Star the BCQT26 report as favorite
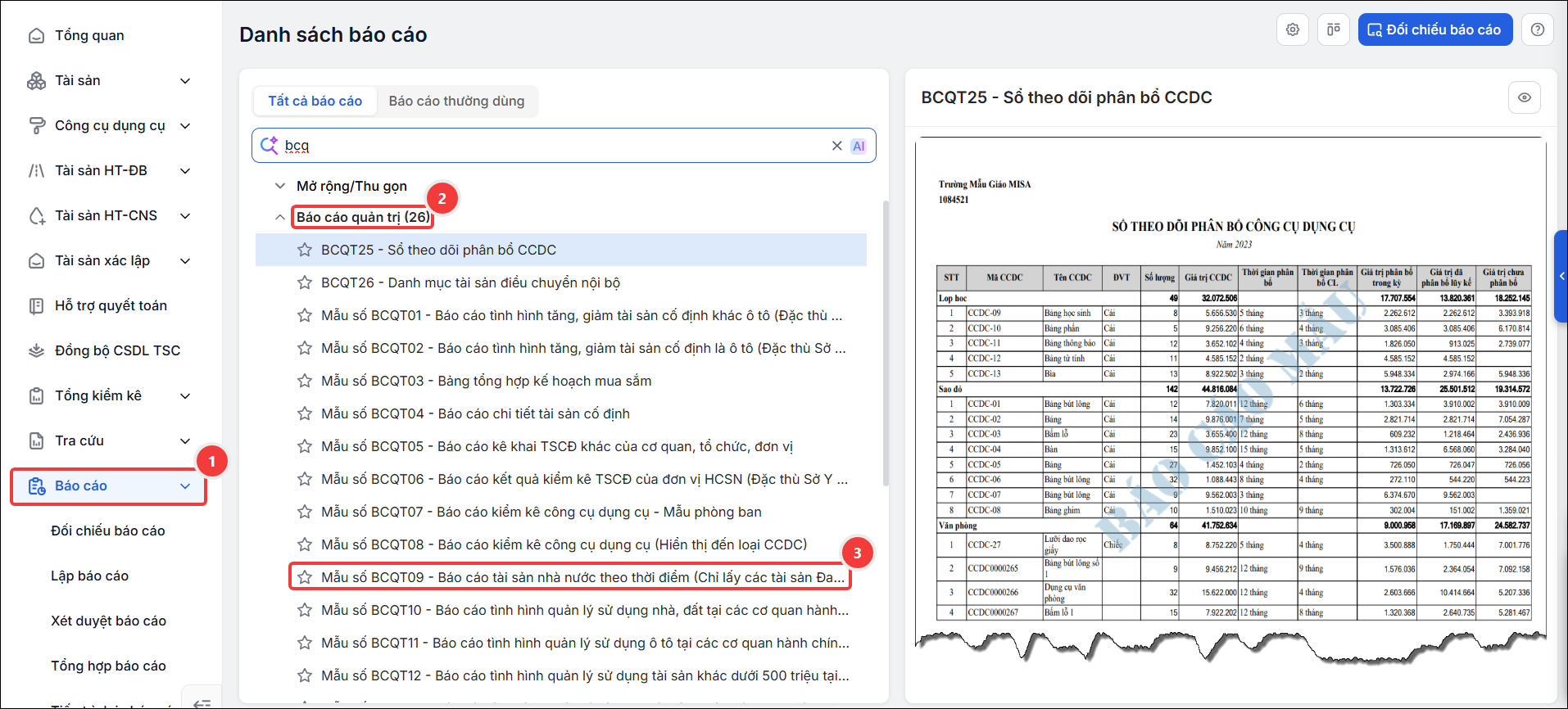This screenshot has height=709, width=1568. coord(305,282)
